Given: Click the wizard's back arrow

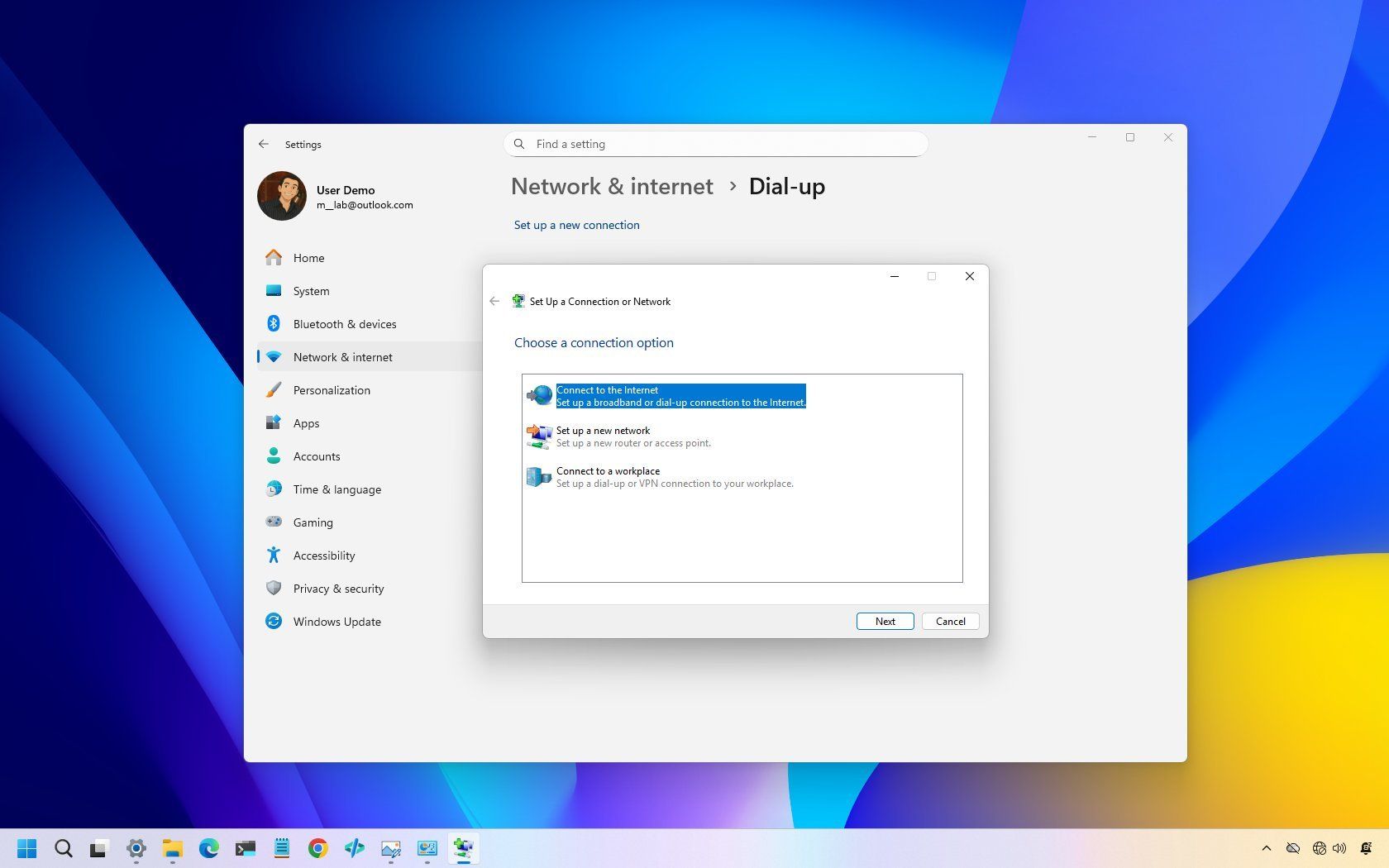Looking at the screenshot, I should (x=494, y=301).
